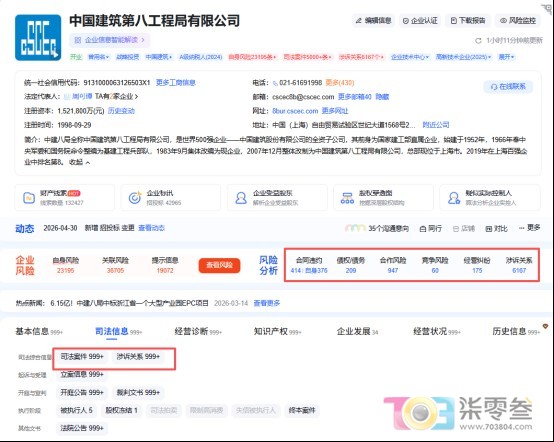Open the 更多工商信息 link
The height and width of the screenshot is (442, 554).
click(x=176, y=83)
